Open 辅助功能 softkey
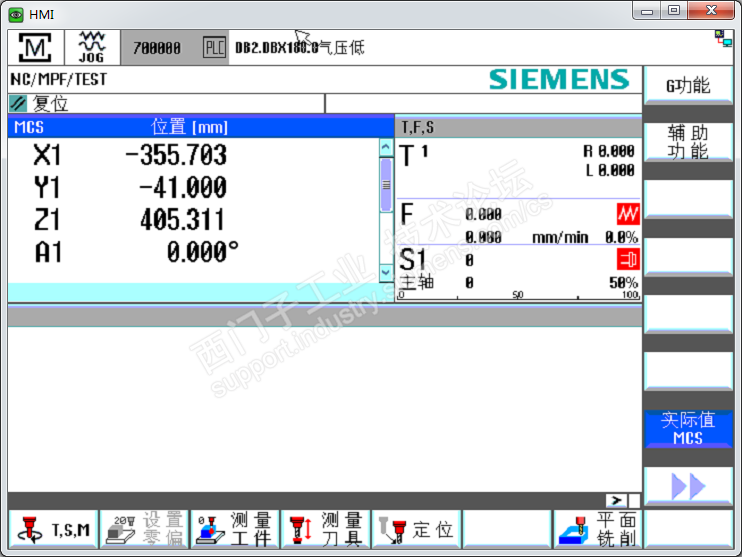Viewport: 742px width, 557px height. 688,142
